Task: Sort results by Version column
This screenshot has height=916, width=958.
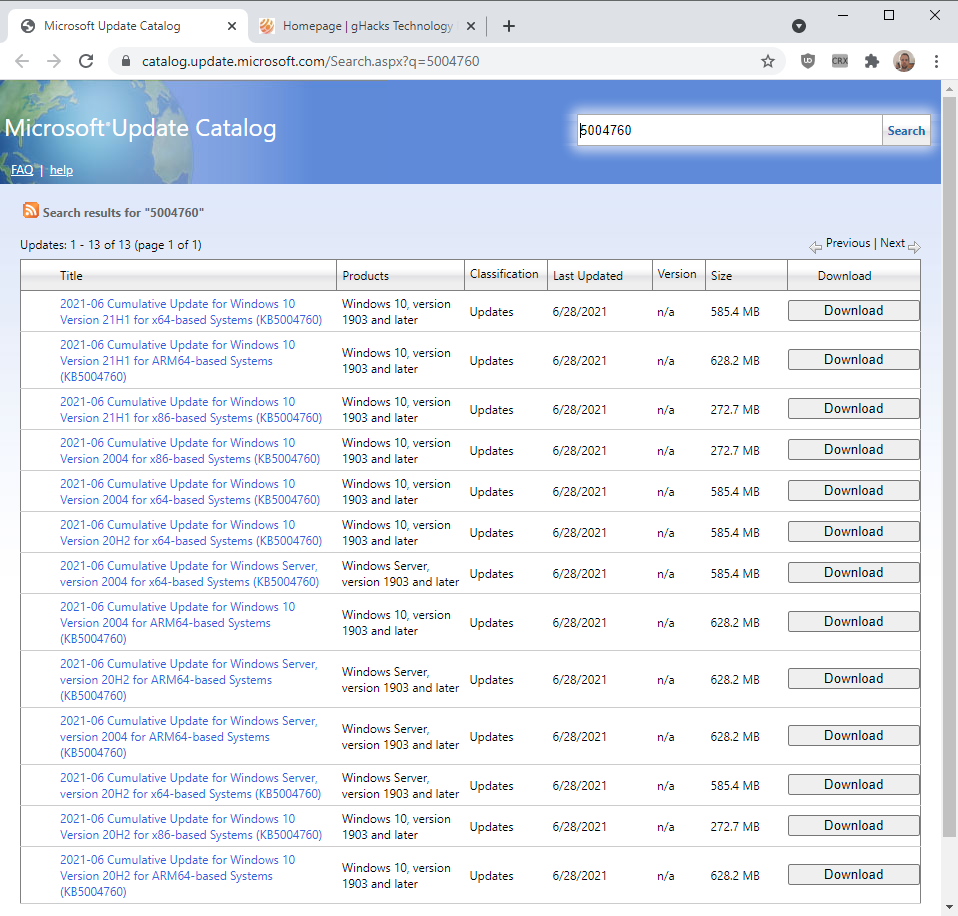Action: tap(676, 274)
